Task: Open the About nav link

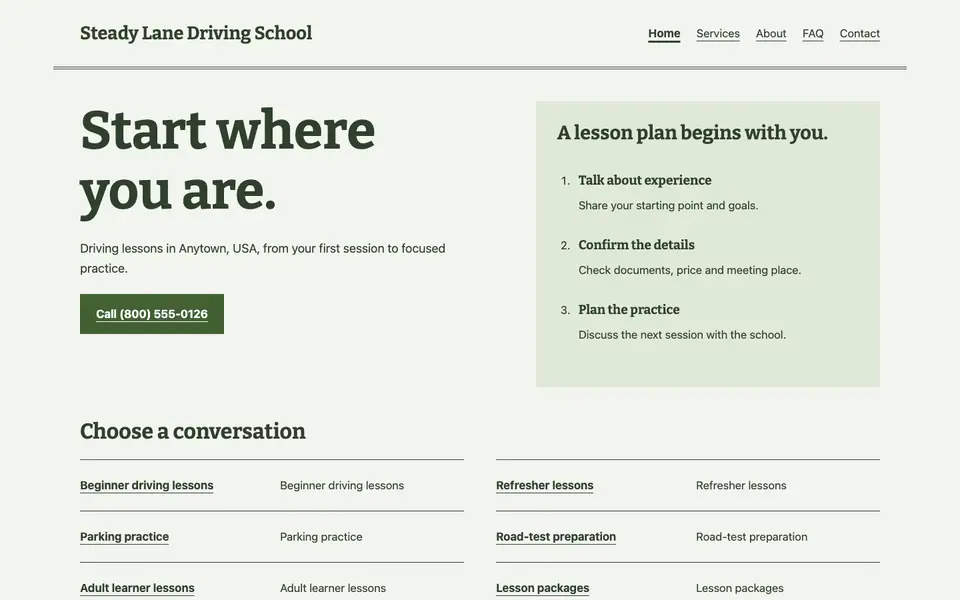Action: 771,34
